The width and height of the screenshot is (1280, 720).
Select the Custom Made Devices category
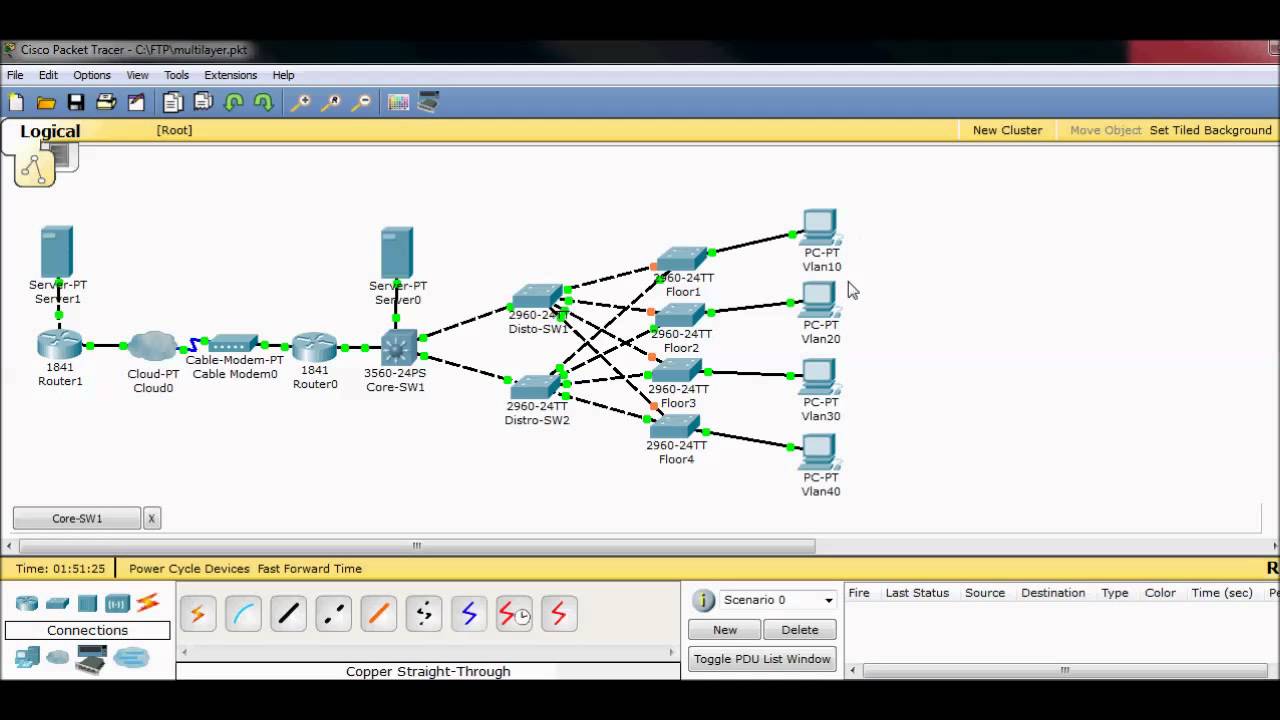coord(91,659)
